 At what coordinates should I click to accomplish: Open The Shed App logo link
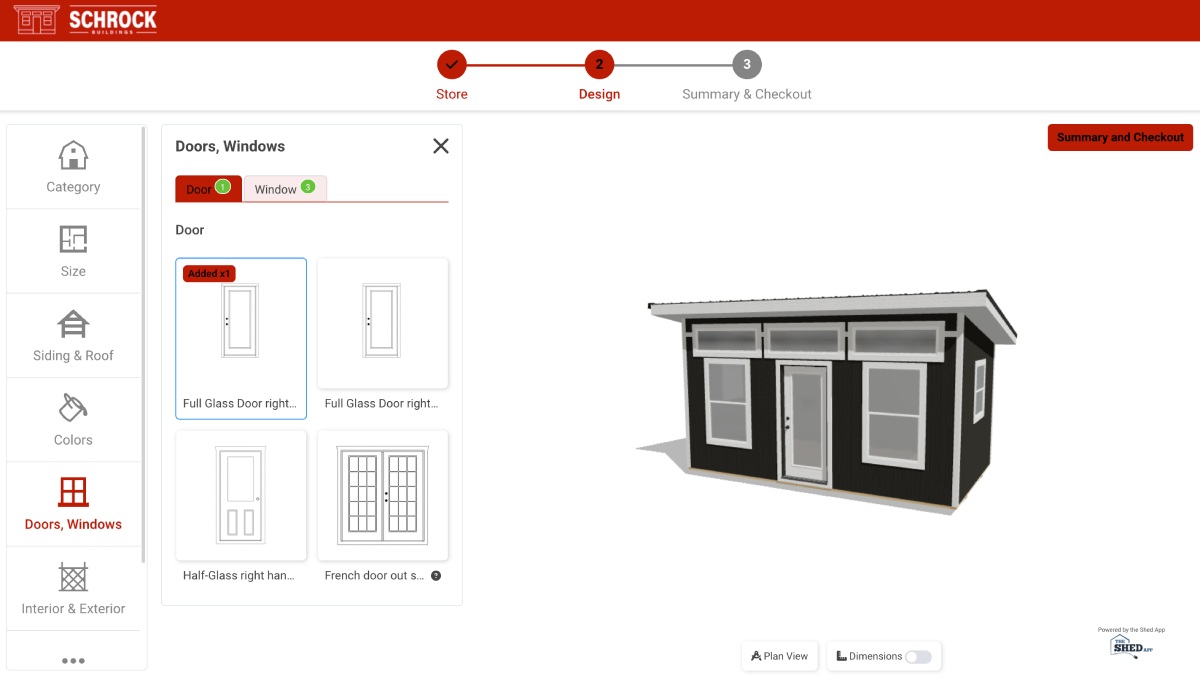[1131, 645]
